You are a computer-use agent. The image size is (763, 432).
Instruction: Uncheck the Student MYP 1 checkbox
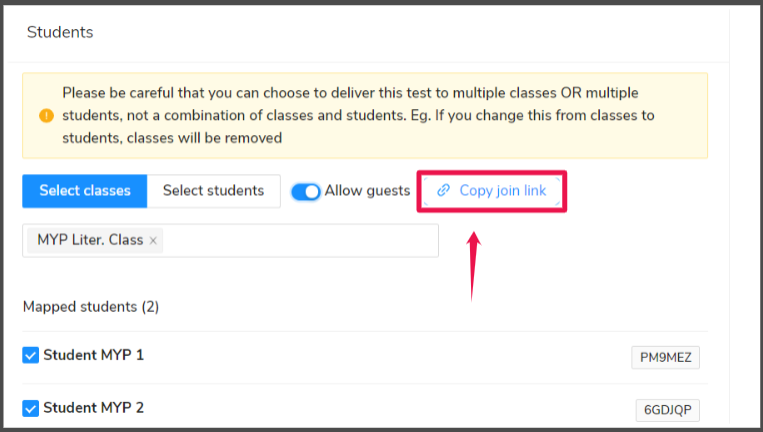(x=31, y=355)
